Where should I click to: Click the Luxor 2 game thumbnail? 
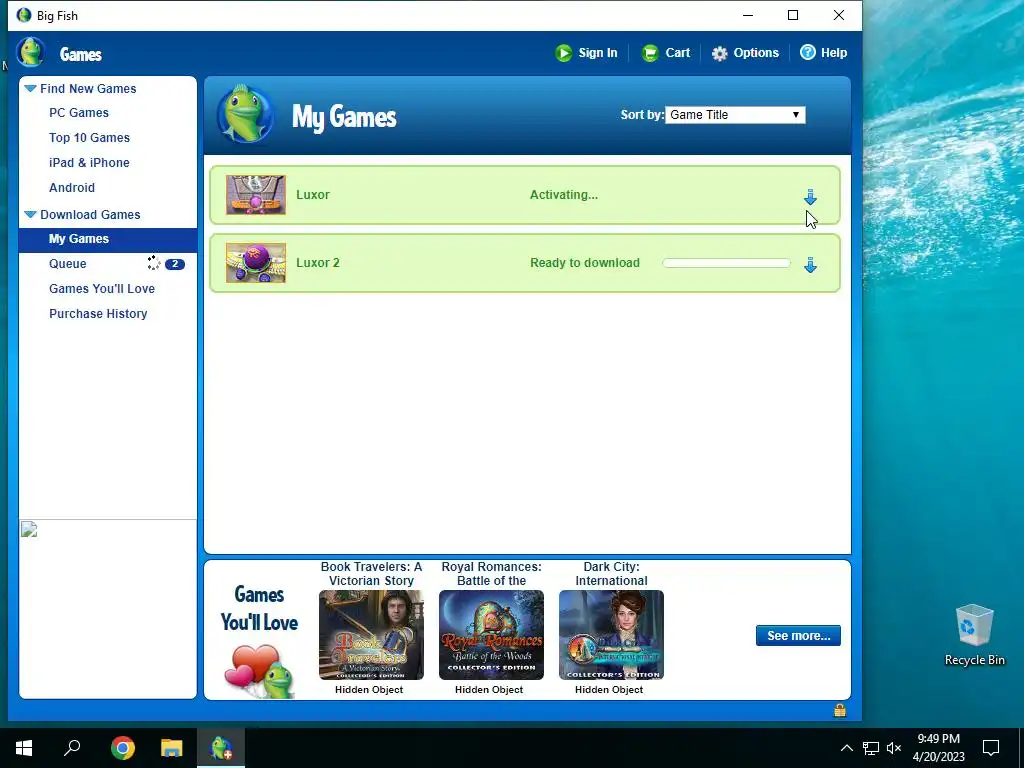pos(256,263)
